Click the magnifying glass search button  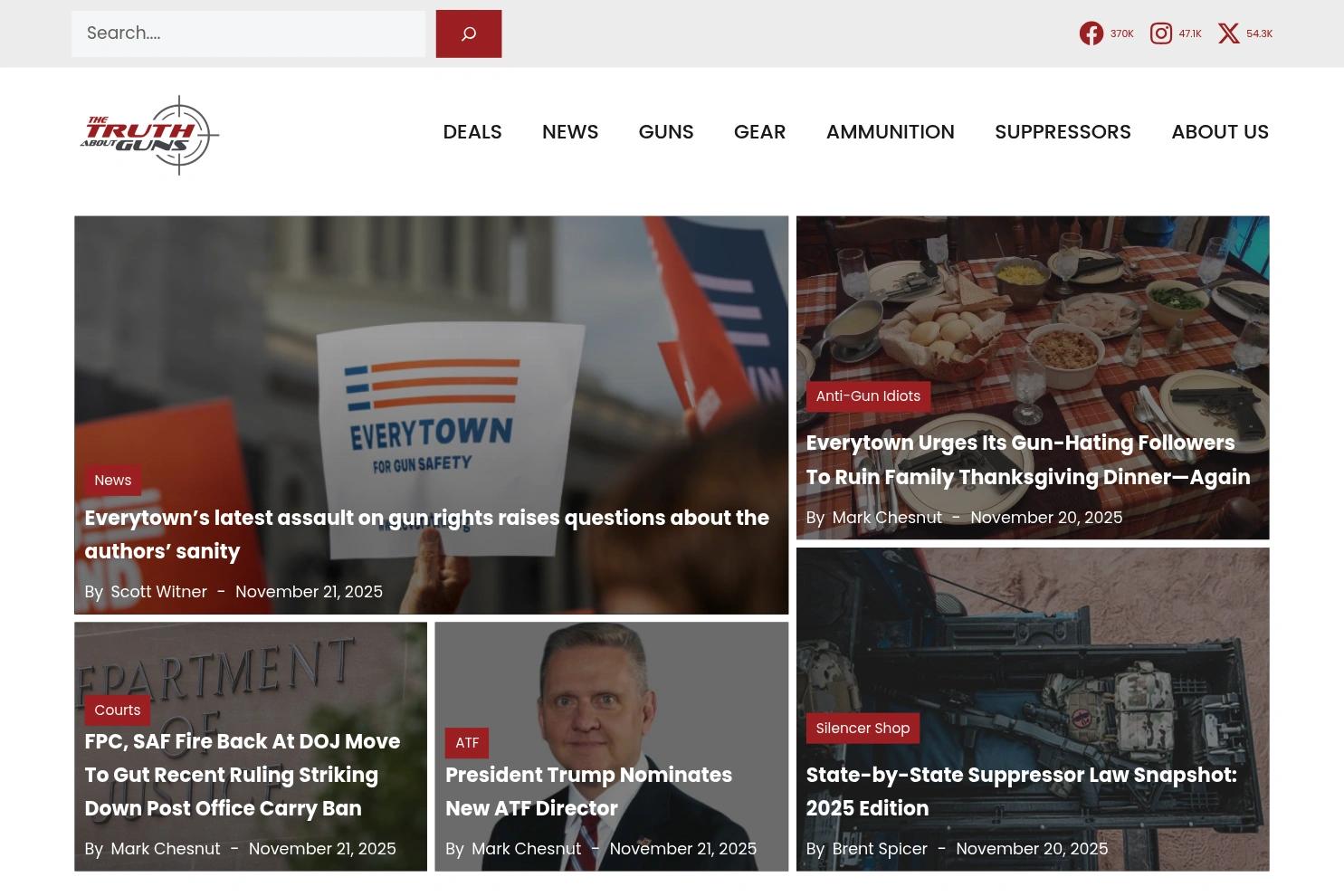(469, 33)
